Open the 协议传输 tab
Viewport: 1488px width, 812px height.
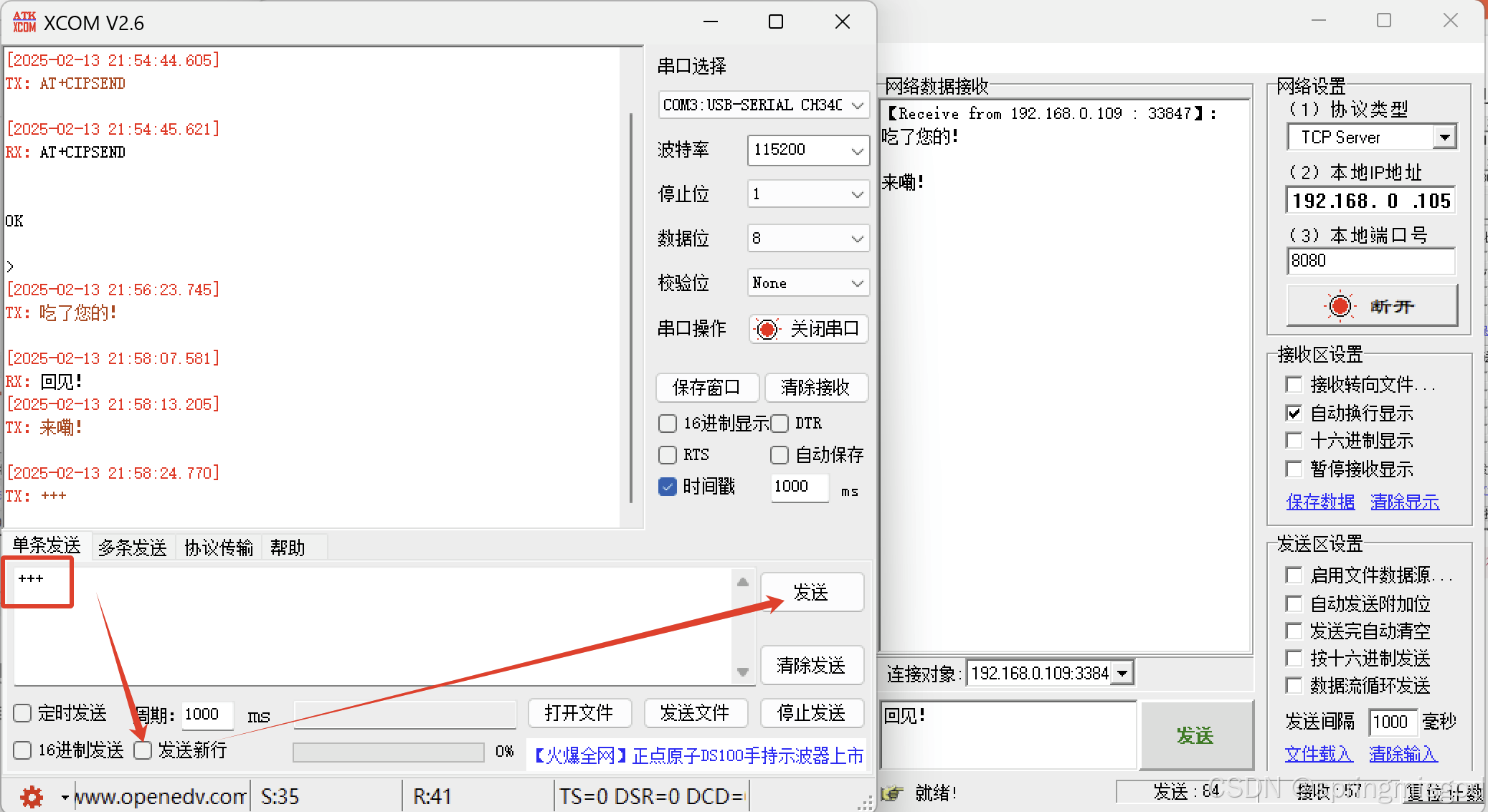tap(219, 548)
